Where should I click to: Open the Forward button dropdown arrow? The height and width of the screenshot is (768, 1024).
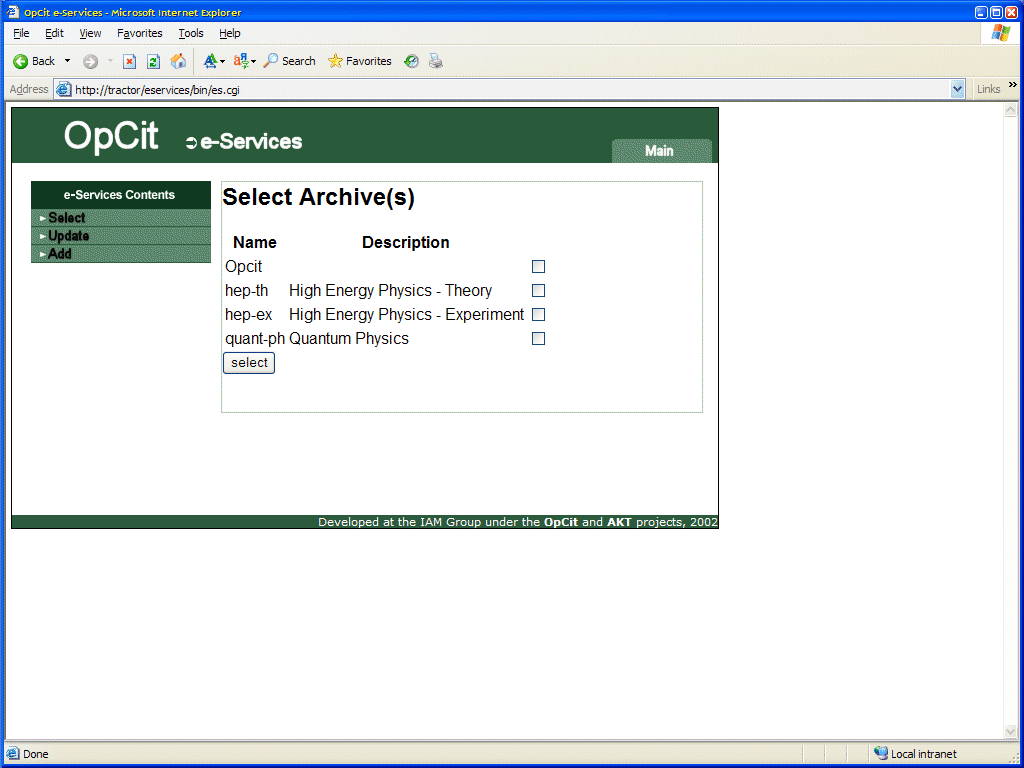point(110,61)
